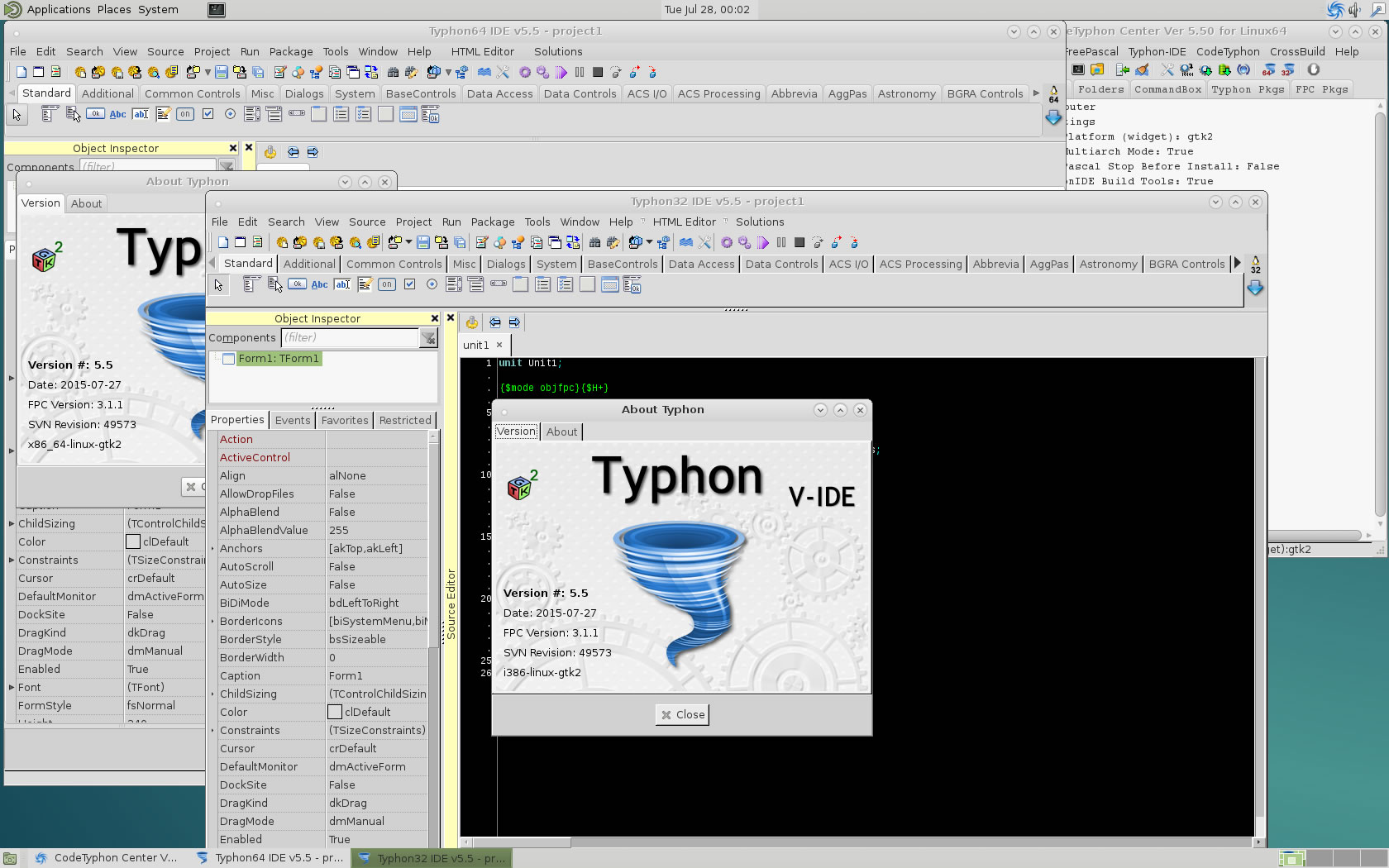Select TCheckBox component in Typhon32 palette
This screenshot has width=1389, height=868.
pyautogui.click(x=409, y=284)
